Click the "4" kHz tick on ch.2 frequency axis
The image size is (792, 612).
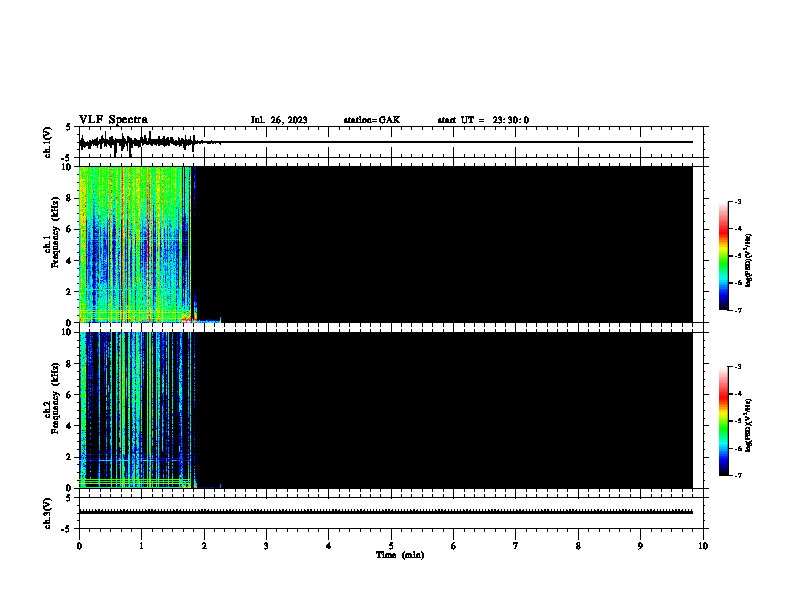[69, 426]
